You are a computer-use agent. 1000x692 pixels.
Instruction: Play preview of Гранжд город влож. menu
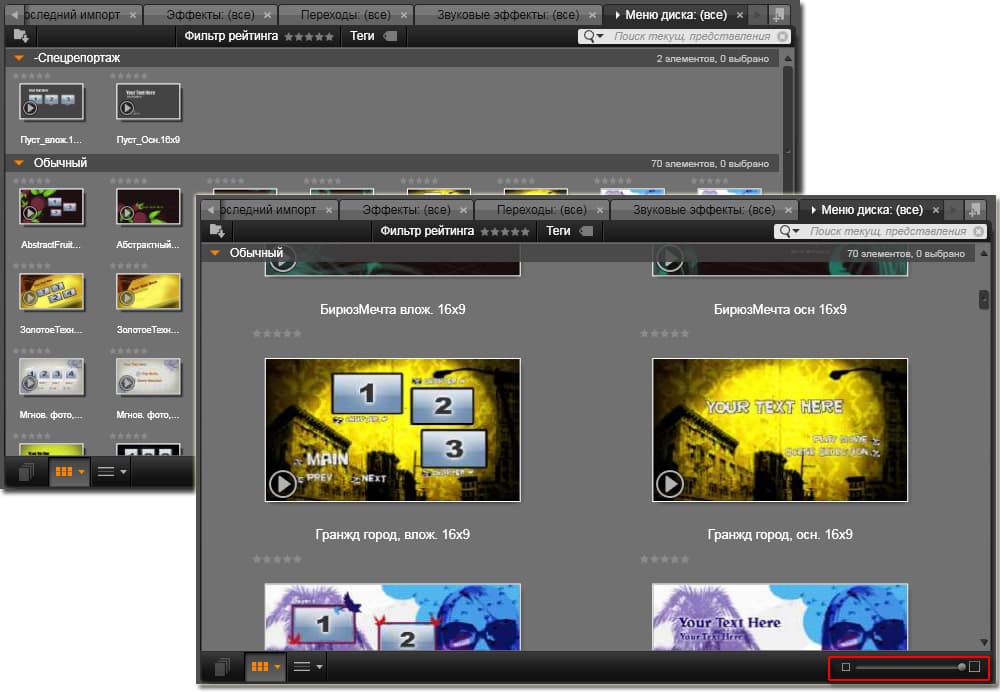[x=283, y=484]
